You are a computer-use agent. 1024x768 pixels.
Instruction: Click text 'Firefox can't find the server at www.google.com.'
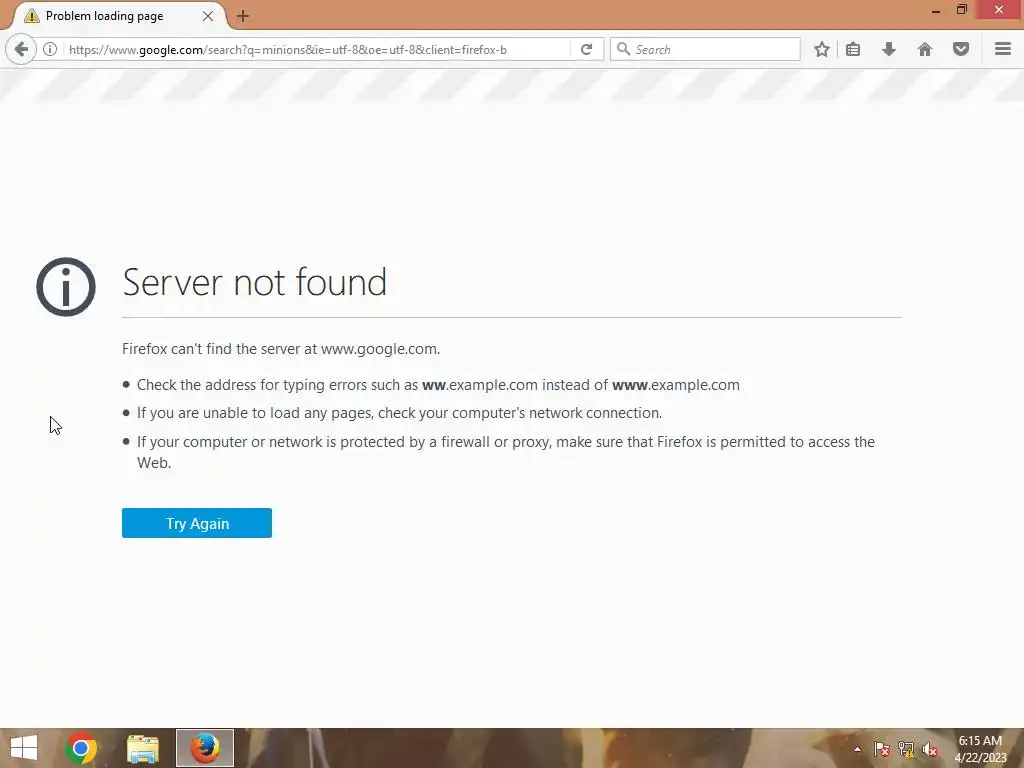coord(281,349)
